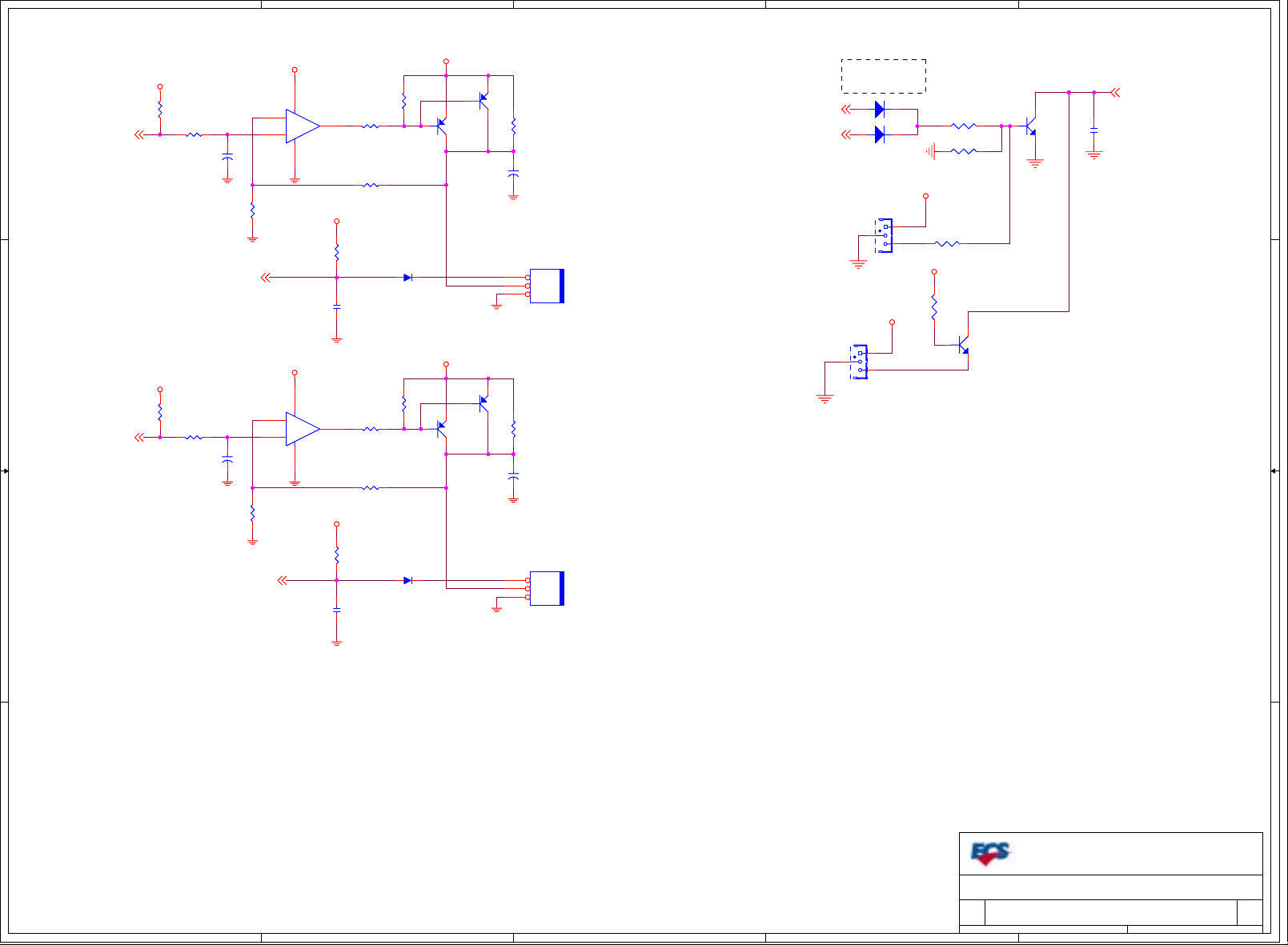Click the power node above the upper op-amp

click(295, 70)
